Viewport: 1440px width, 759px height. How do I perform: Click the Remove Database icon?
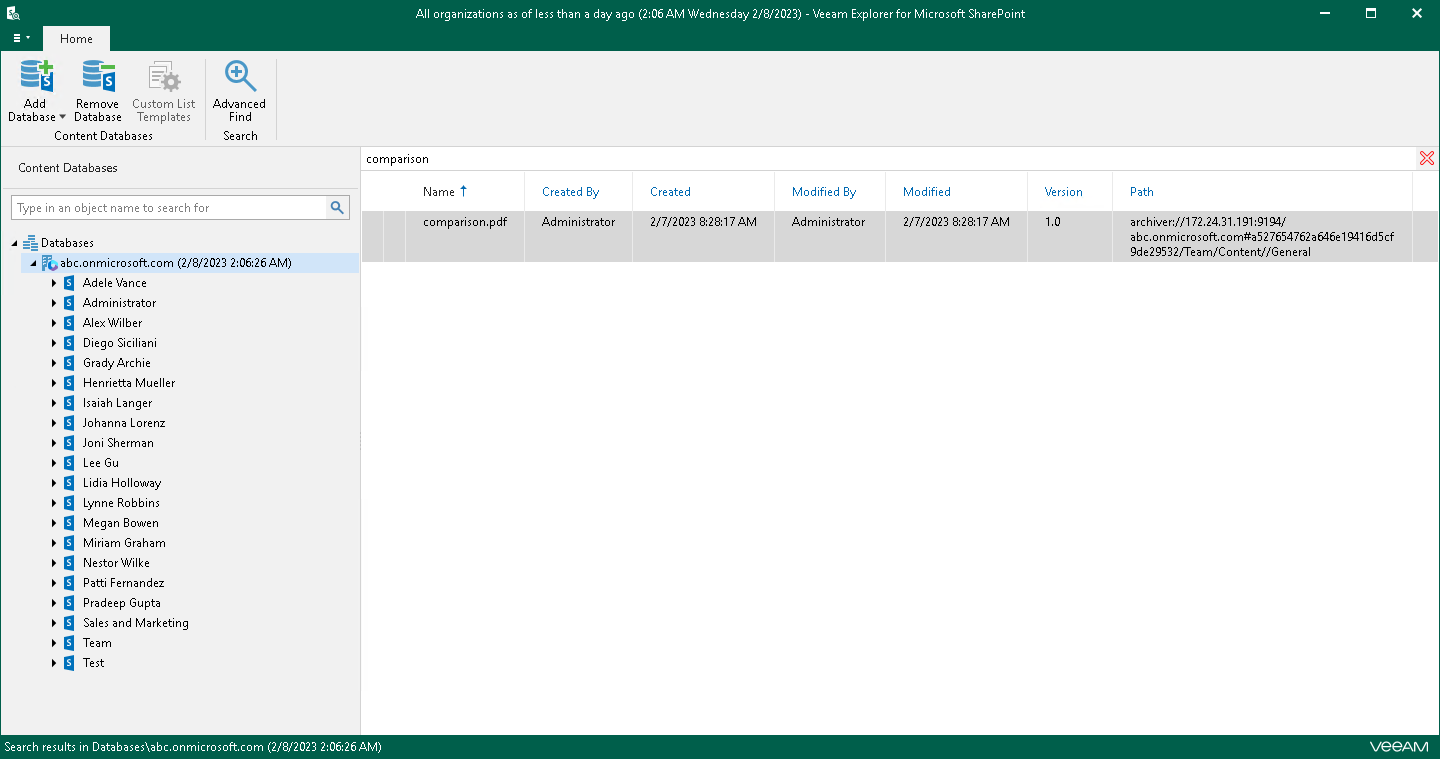98,77
